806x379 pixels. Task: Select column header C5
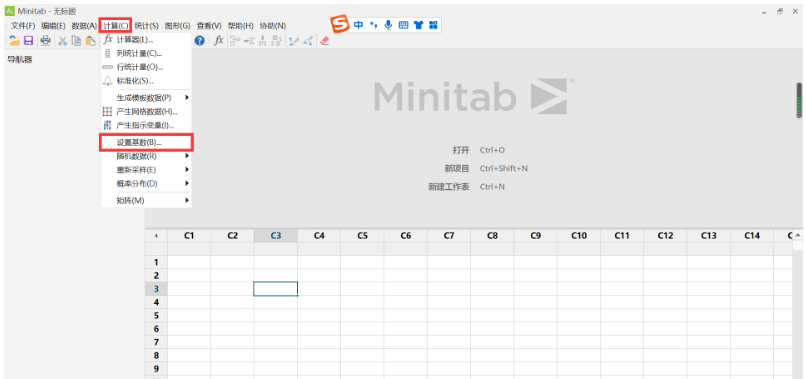click(362, 236)
